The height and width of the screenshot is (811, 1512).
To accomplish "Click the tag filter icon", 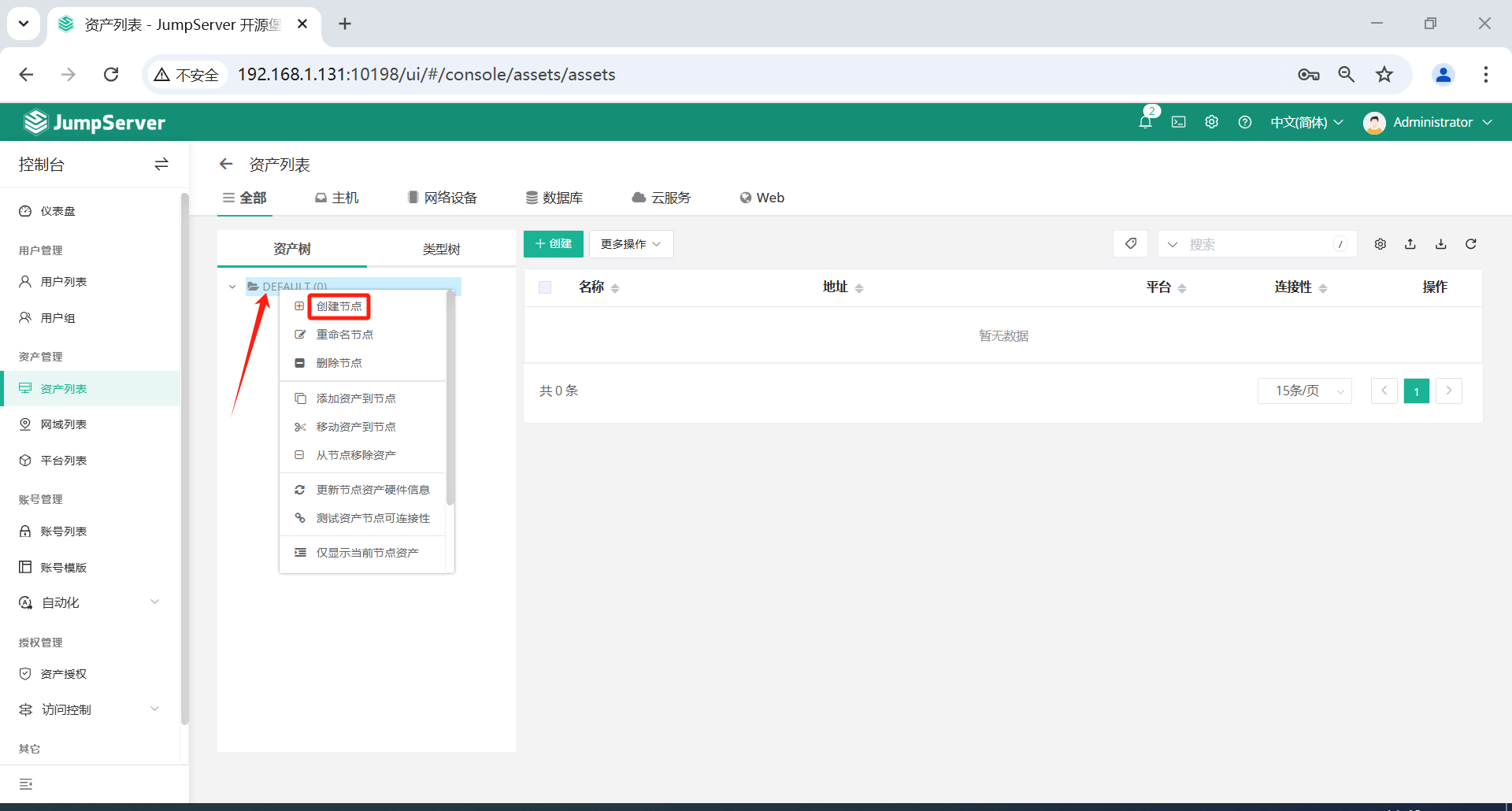I will click(1130, 244).
